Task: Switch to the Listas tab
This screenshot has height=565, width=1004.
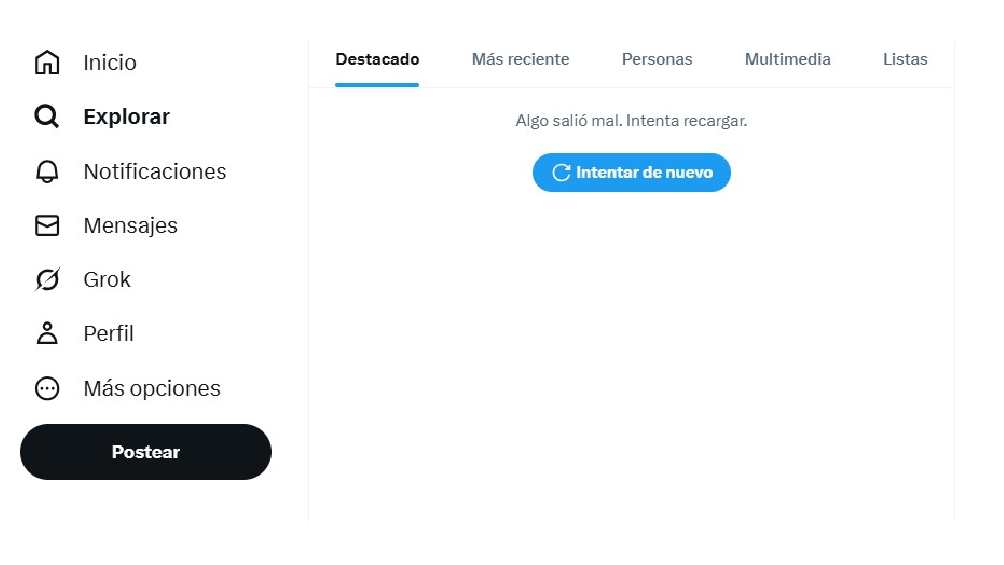Action: click(905, 60)
